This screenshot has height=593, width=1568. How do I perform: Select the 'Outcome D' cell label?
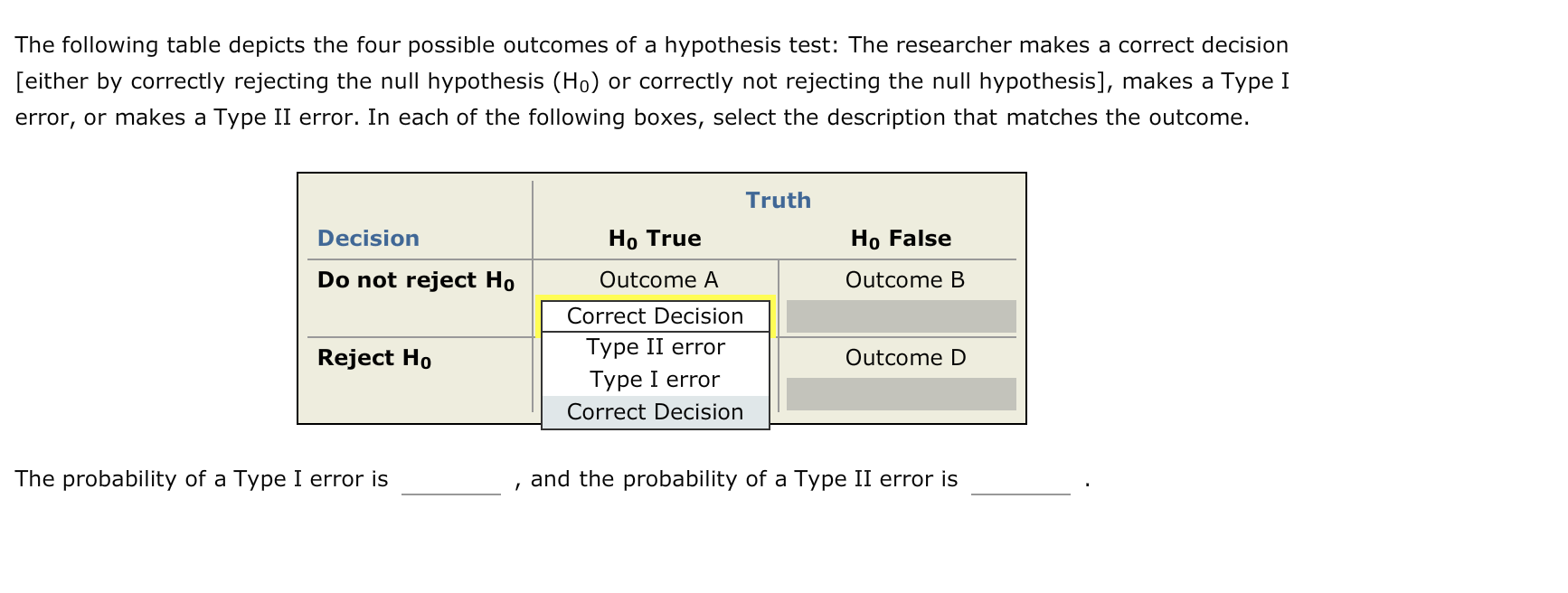pyautogui.click(x=904, y=357)
